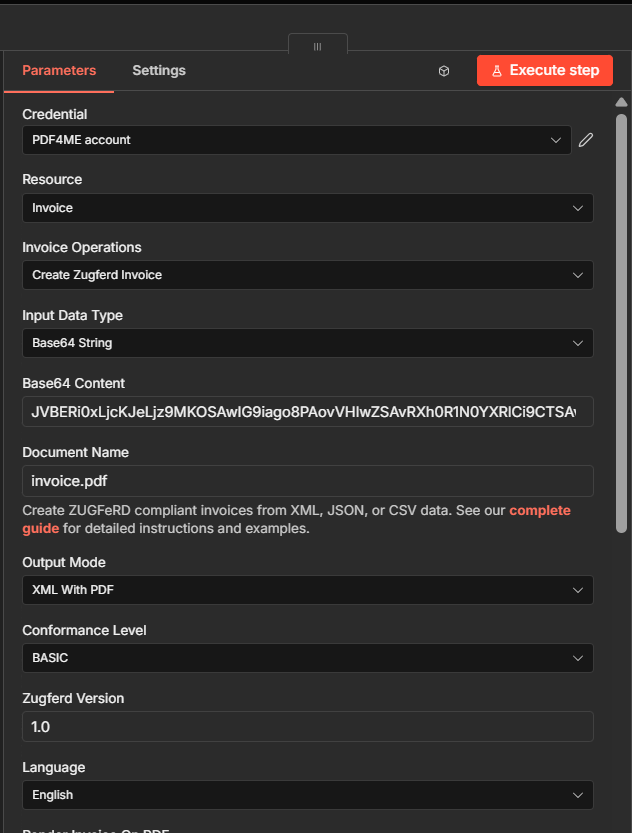Image resolution: width=632 pixels, height=833 pixels.
Task: Click the Zugferd Version field showing 1.0
Action: (x=307, y=726)
